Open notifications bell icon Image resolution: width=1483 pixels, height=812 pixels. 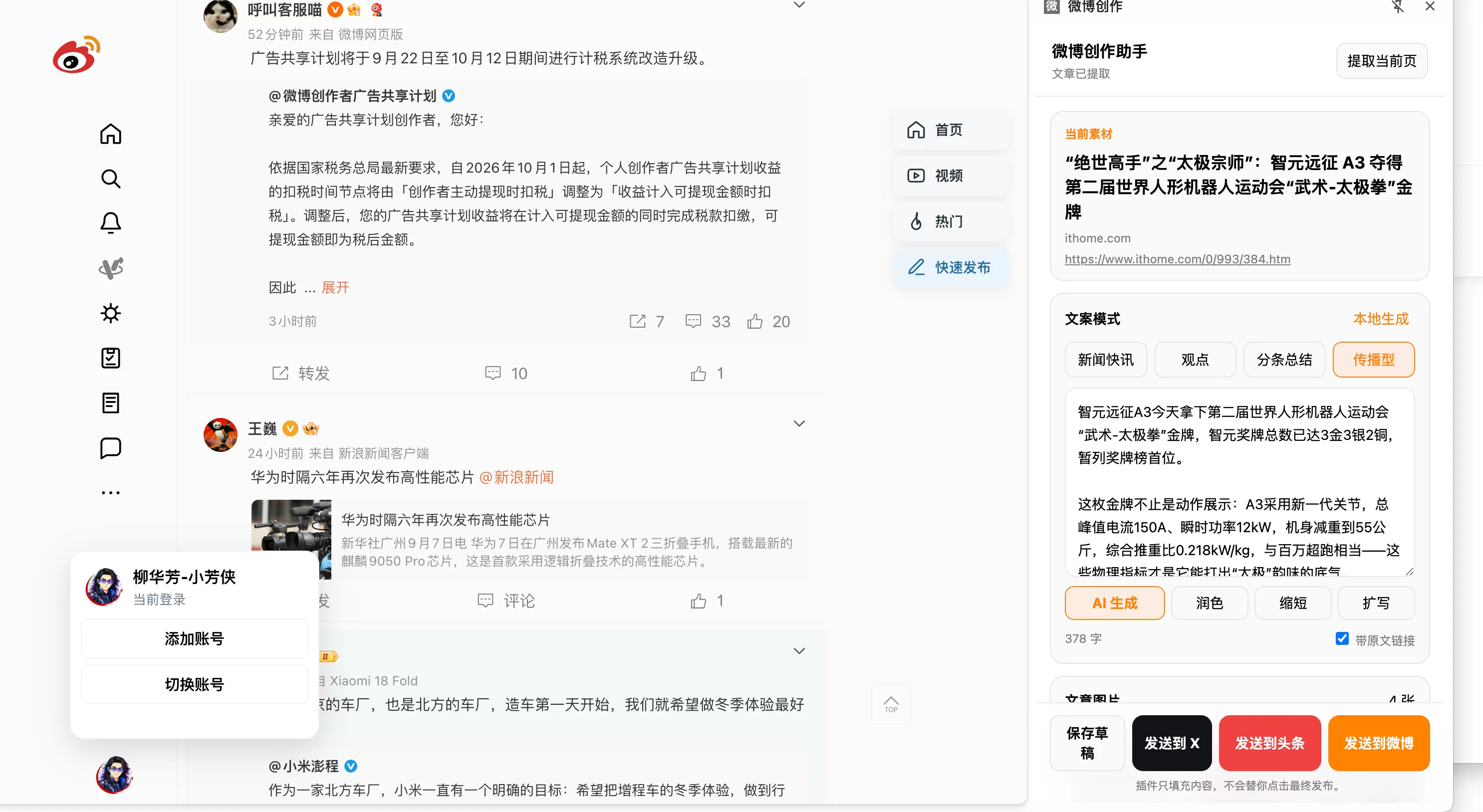click(111, 223)
